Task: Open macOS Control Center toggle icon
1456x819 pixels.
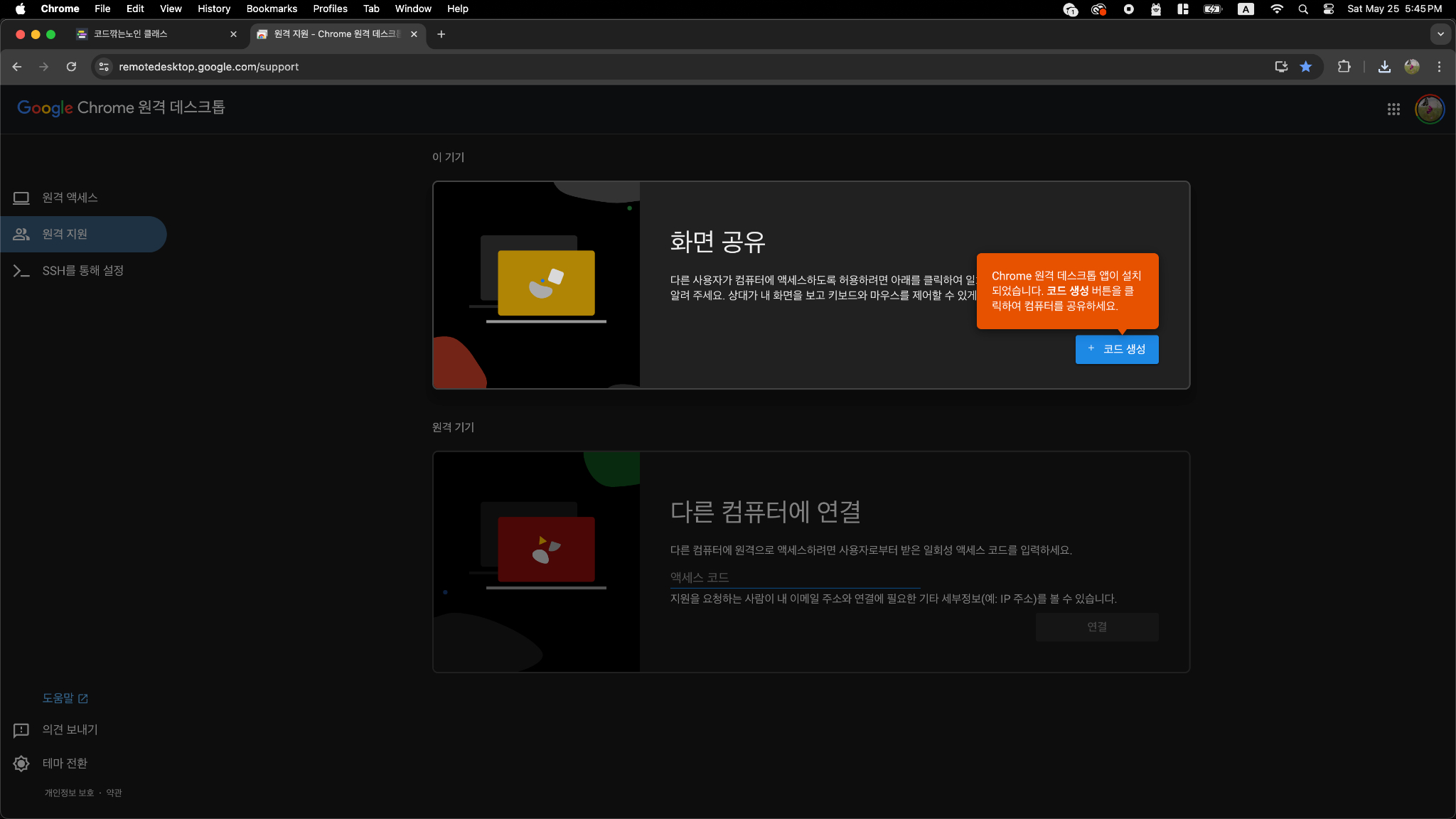Action: pyautogui.click(x=1328, y=9)
